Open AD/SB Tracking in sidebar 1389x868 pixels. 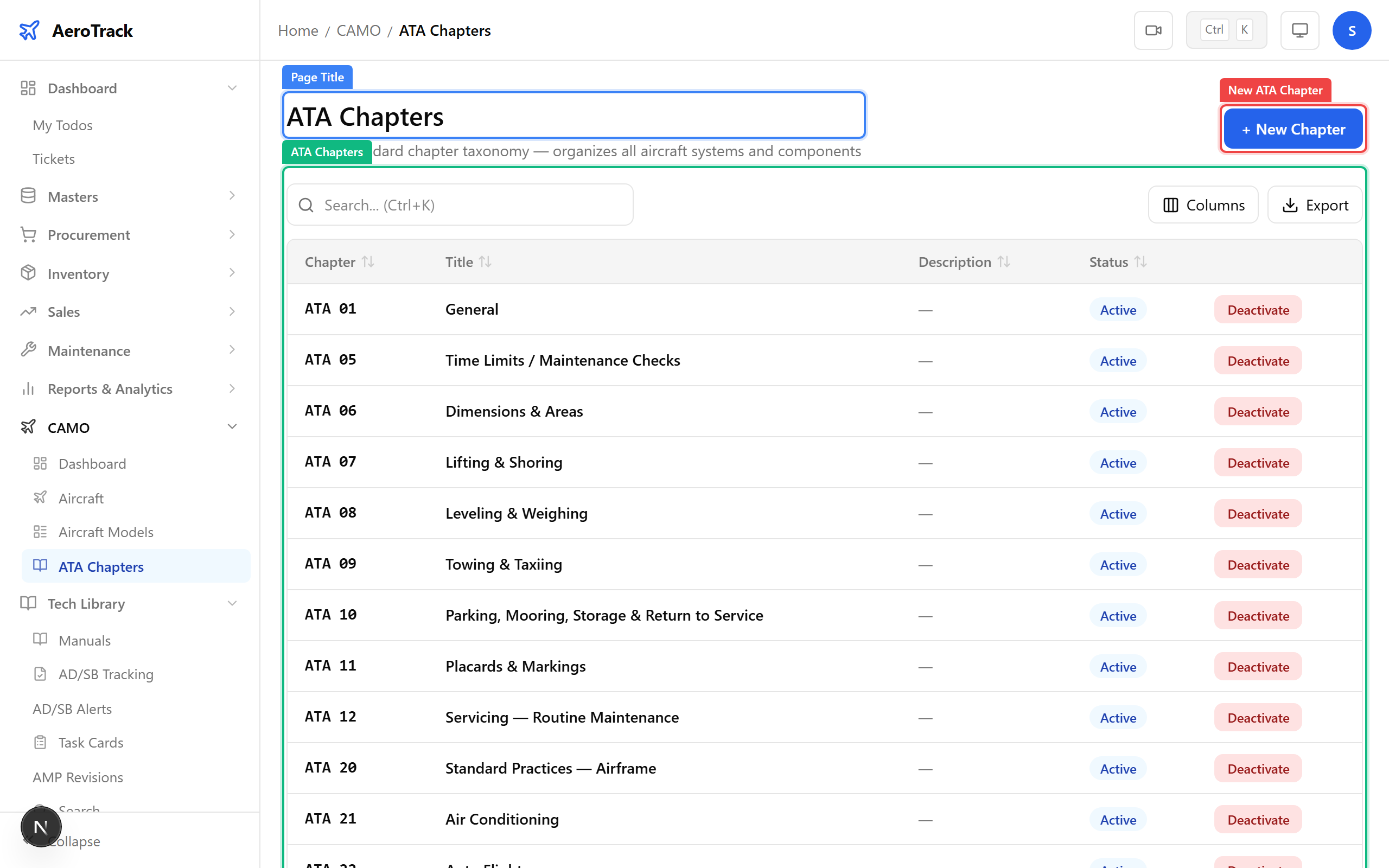click(x=106, y=674)
